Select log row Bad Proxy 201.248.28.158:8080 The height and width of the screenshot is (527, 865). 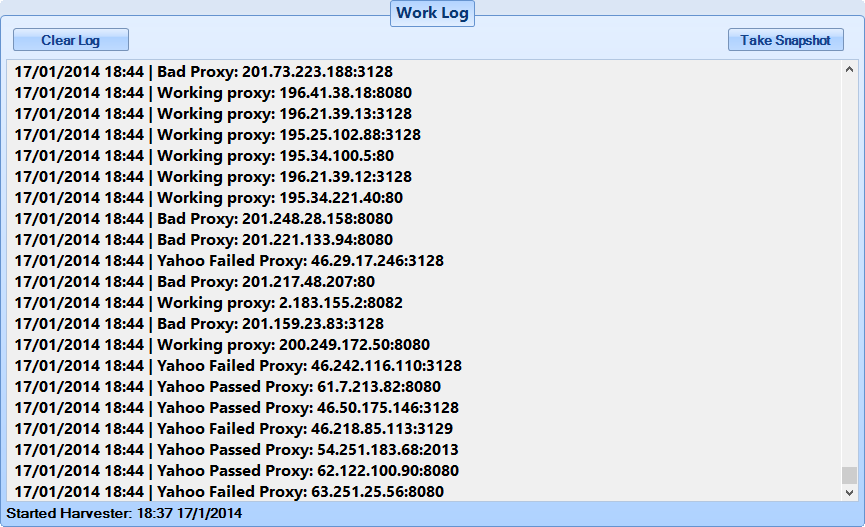point(204,219)
